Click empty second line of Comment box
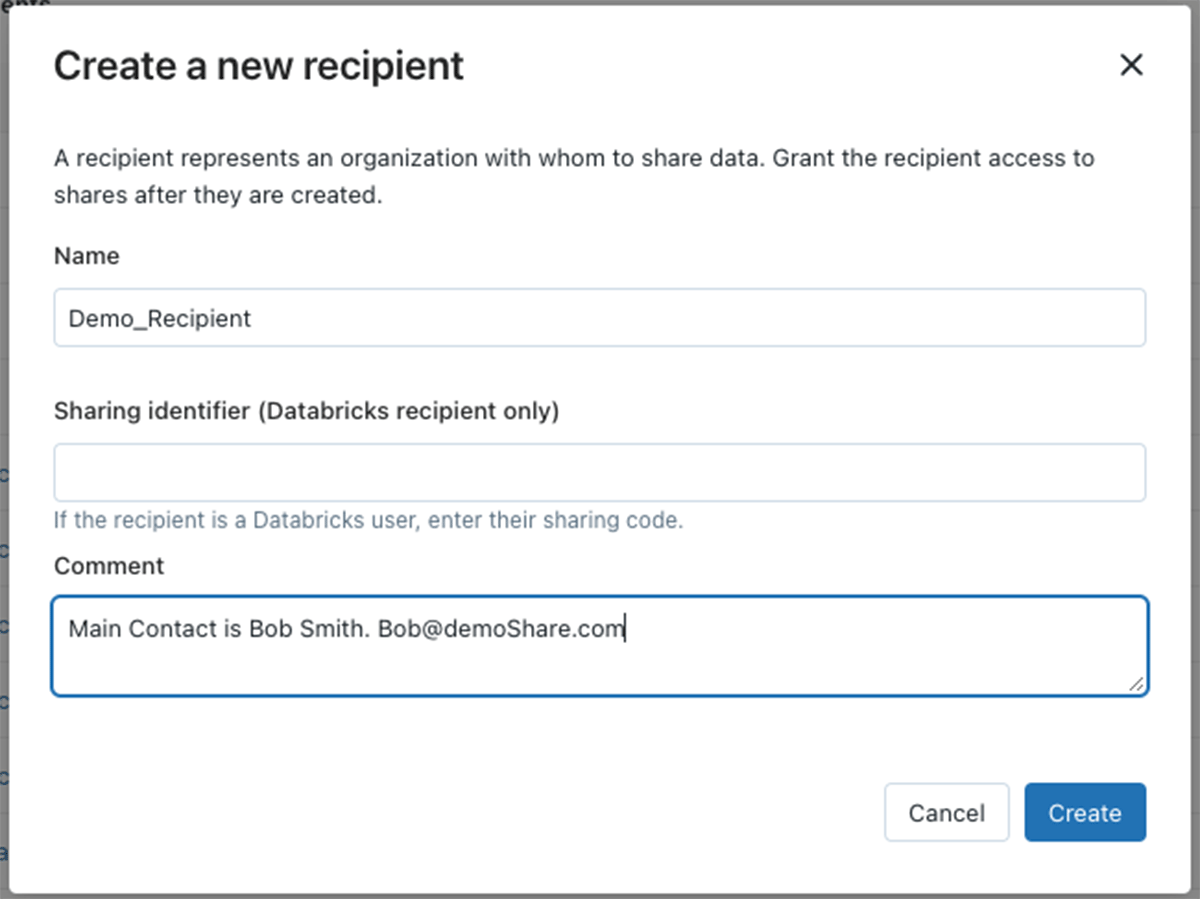 pyautogui.click(x=600, y=667)
